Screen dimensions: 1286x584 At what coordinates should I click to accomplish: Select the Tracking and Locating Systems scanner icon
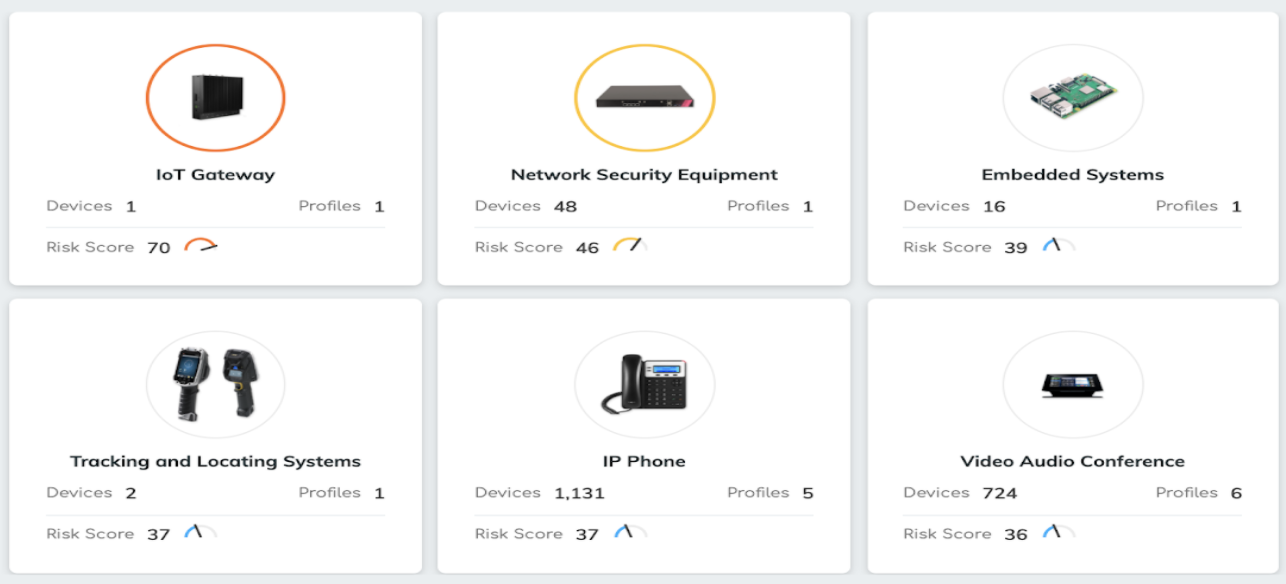pyautogui.click(x=214, y=383)
